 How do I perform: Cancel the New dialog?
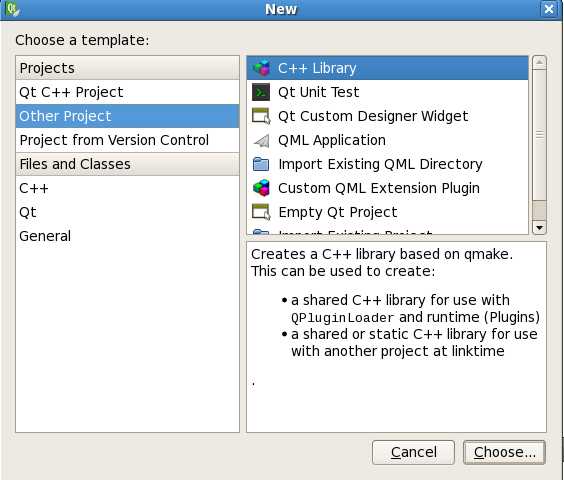click(413, 452)
